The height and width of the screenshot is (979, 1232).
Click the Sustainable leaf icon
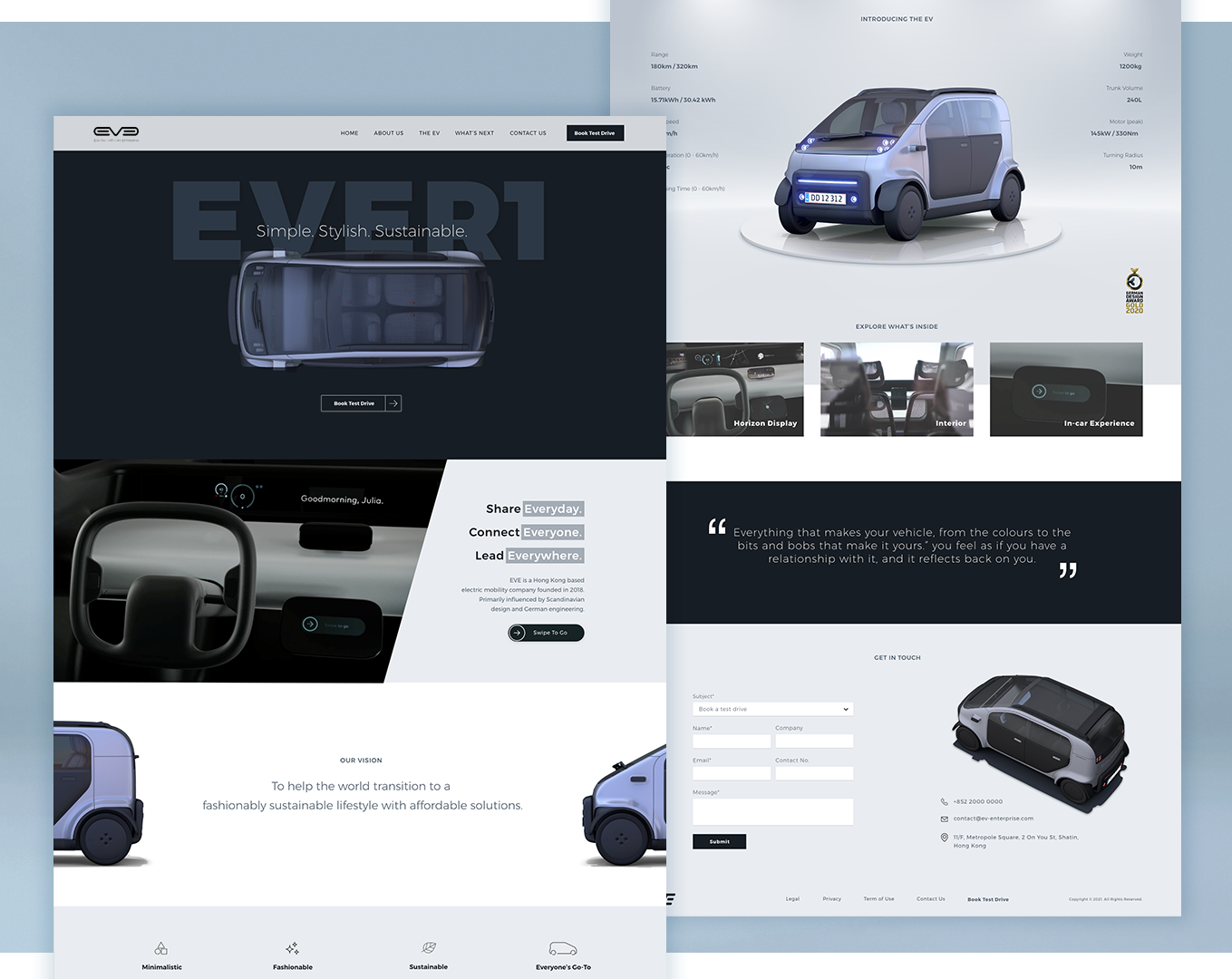[x=429, y=947]
